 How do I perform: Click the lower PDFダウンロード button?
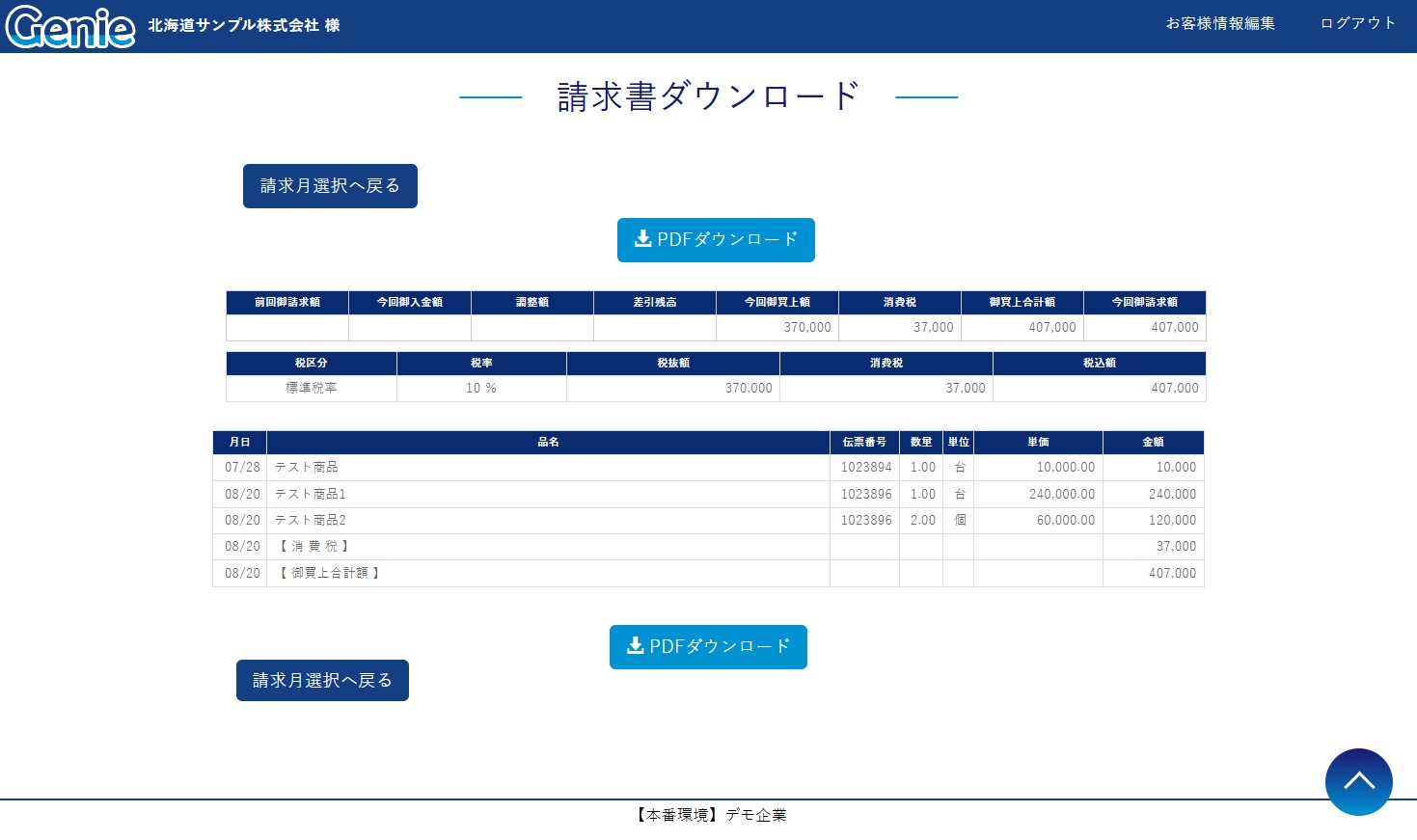point(708,647)
